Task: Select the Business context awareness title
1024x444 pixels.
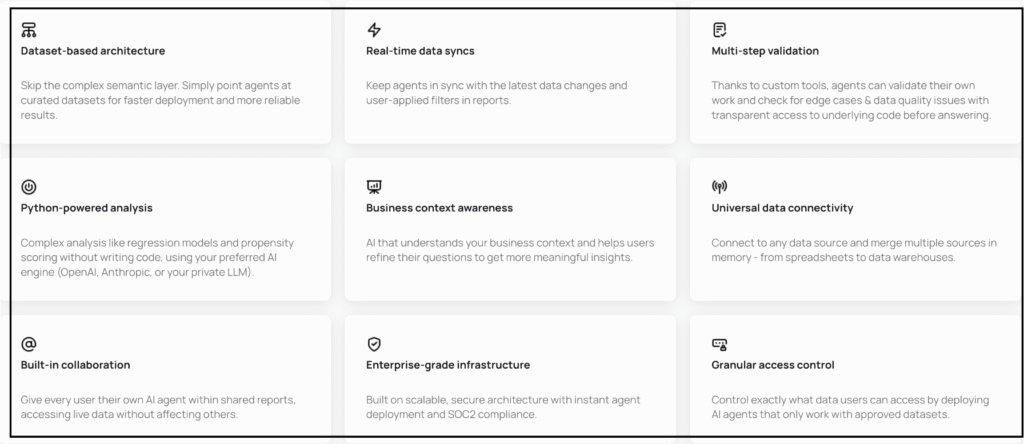Action: click(x=440, y=208)
